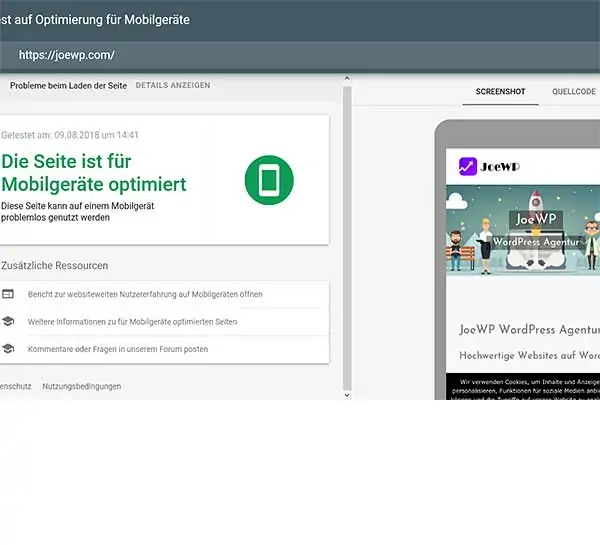Screen dimensions: 600x545
Task: Click graduation cap icon beside Kommentare oder Fragen
Action: point(8,349)
